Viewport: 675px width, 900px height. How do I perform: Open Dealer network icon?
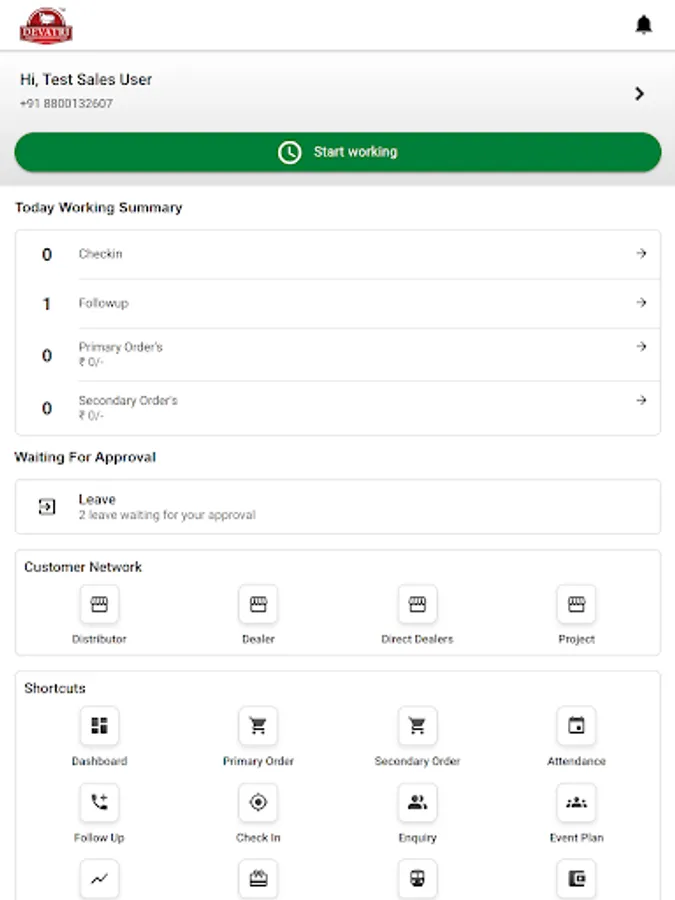point(258,605)
